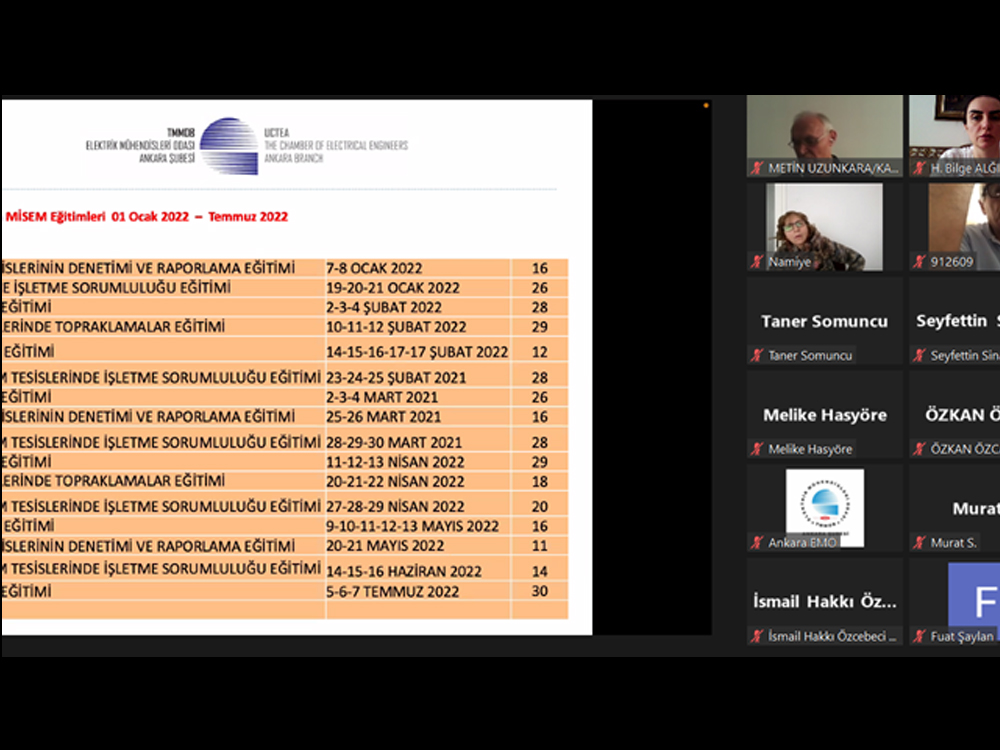Image resolution: width=1000 pixels, height=750 pixels.
Task: Click muted mic icon beside Fuat Şaylan
Action: click(x=919, y=636)
